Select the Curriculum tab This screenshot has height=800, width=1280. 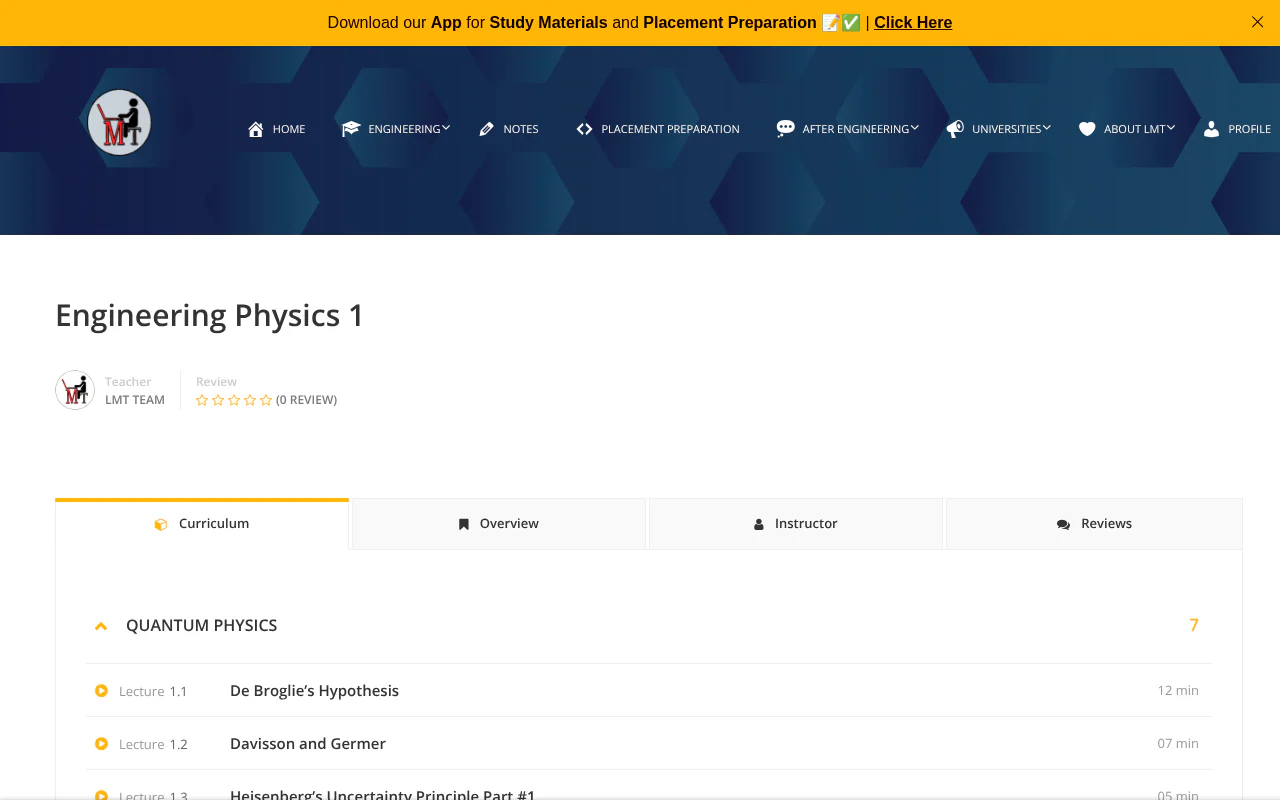(x=202, y=524)
